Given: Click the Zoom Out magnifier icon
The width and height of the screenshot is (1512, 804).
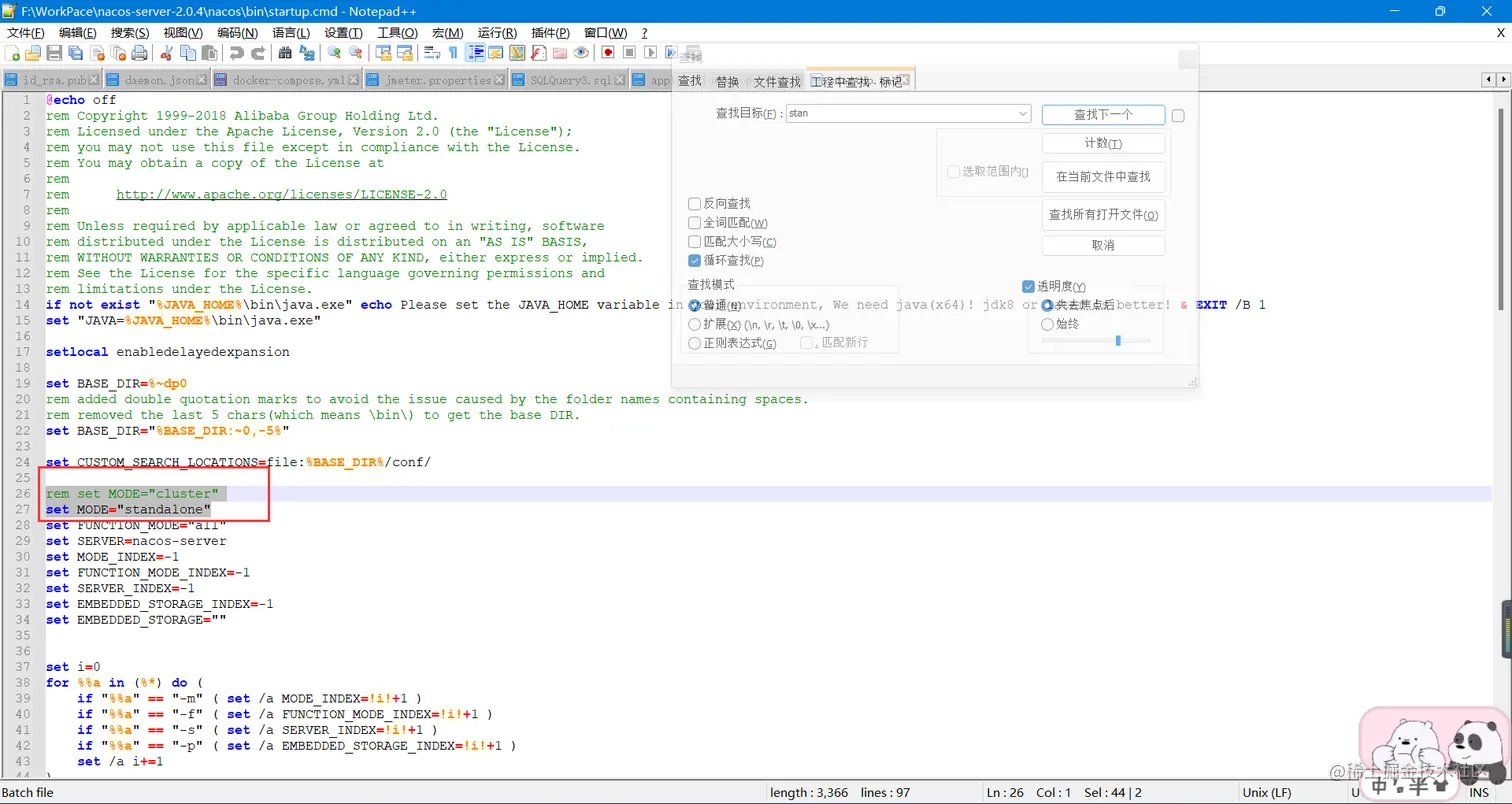Looking at the screenshot, I should pyautogui.click(x=355, y=52).
